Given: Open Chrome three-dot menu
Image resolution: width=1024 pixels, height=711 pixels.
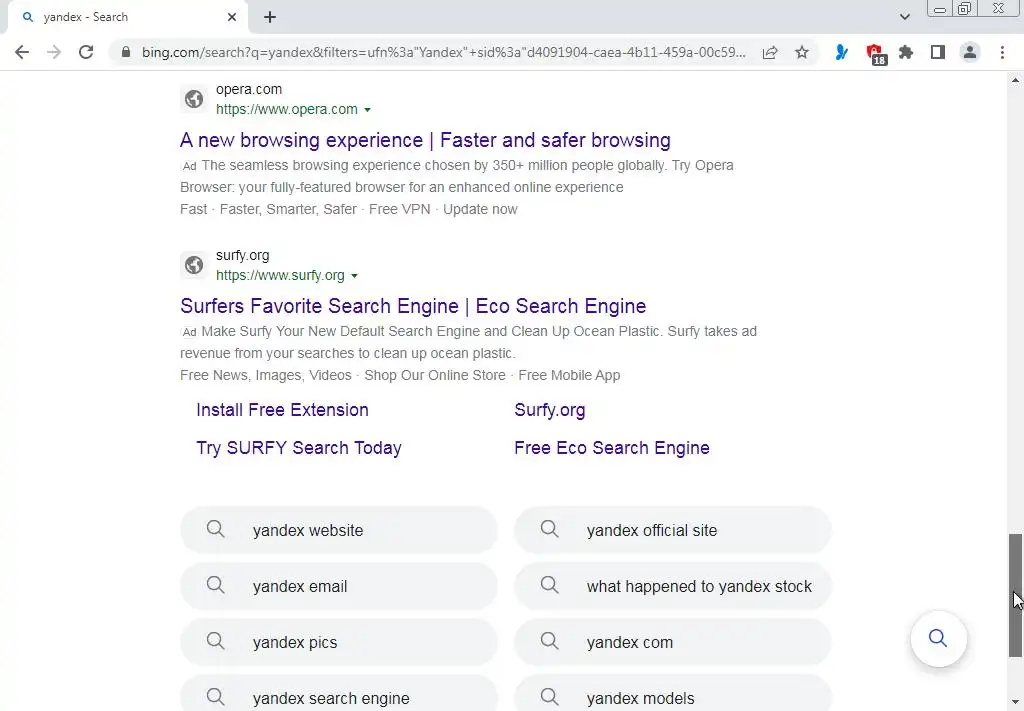Looking at the screenshot, I should (x=1002, y=52).
